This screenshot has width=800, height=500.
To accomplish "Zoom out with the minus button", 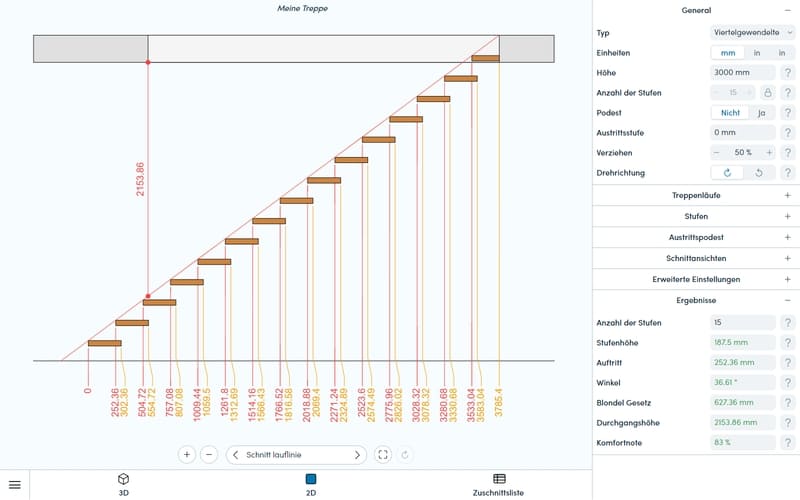I will (x=209, y=455).
